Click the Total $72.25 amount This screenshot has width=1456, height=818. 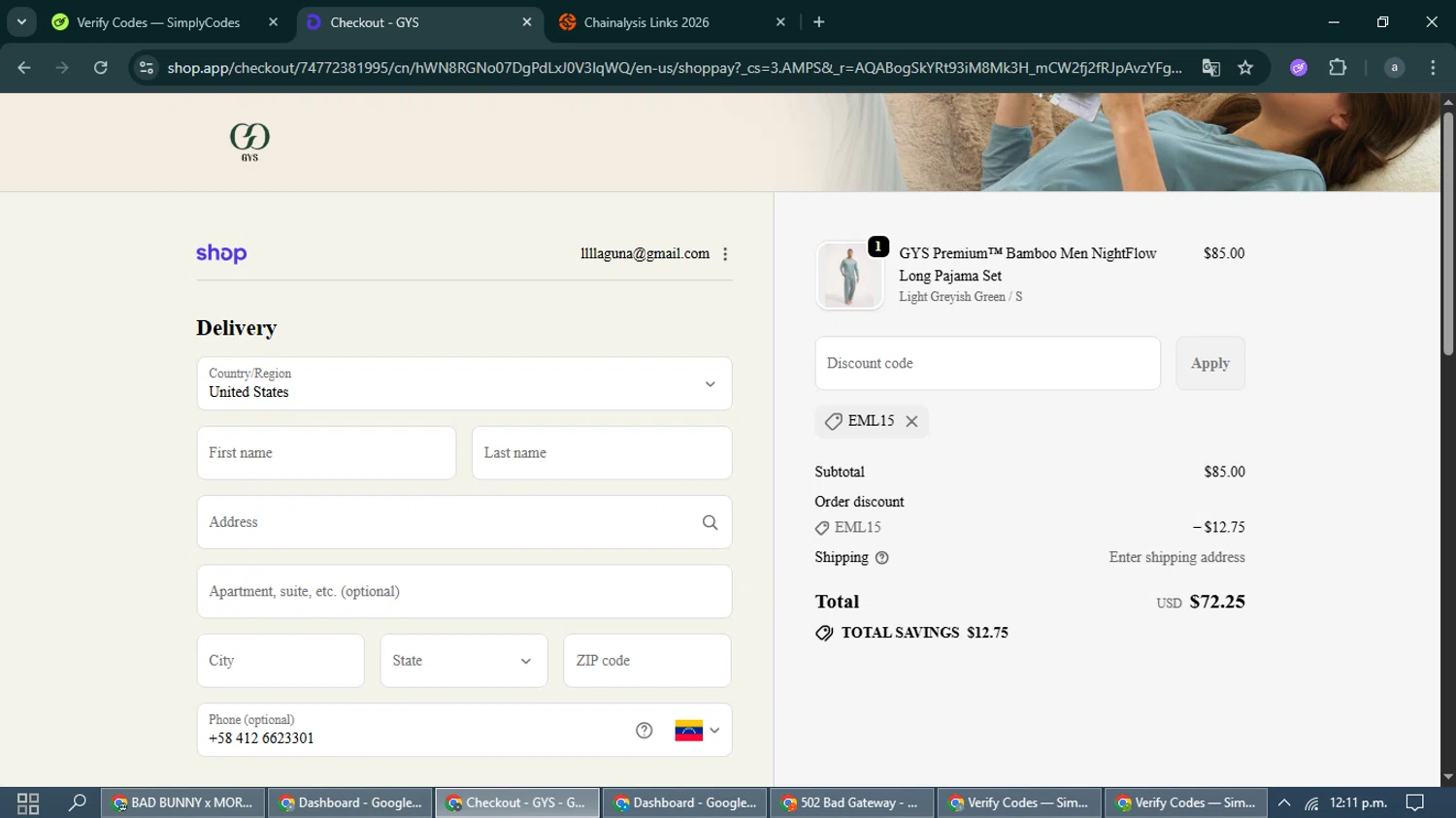[x=1217, y=602]
